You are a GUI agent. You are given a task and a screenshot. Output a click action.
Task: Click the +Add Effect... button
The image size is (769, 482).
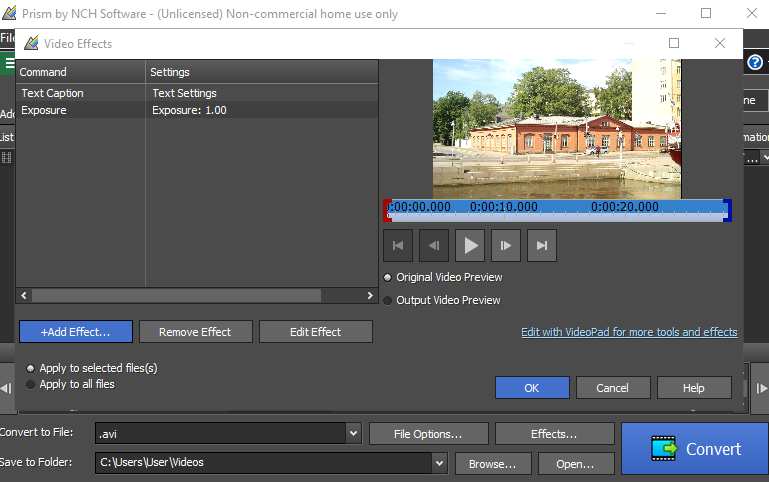[76, 332]
